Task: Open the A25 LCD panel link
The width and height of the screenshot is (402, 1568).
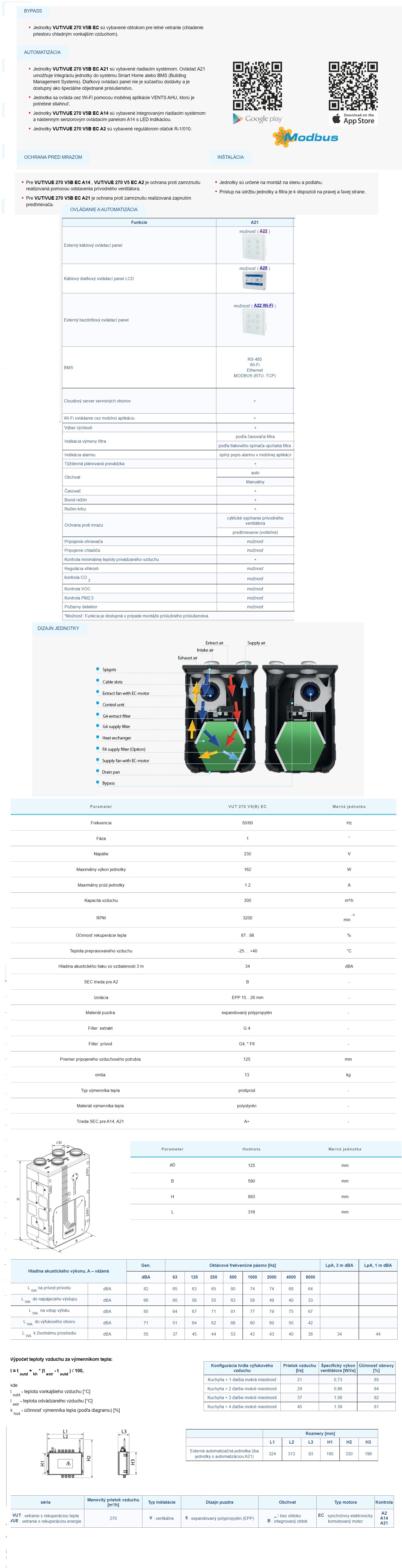Action: coord(263,268)
